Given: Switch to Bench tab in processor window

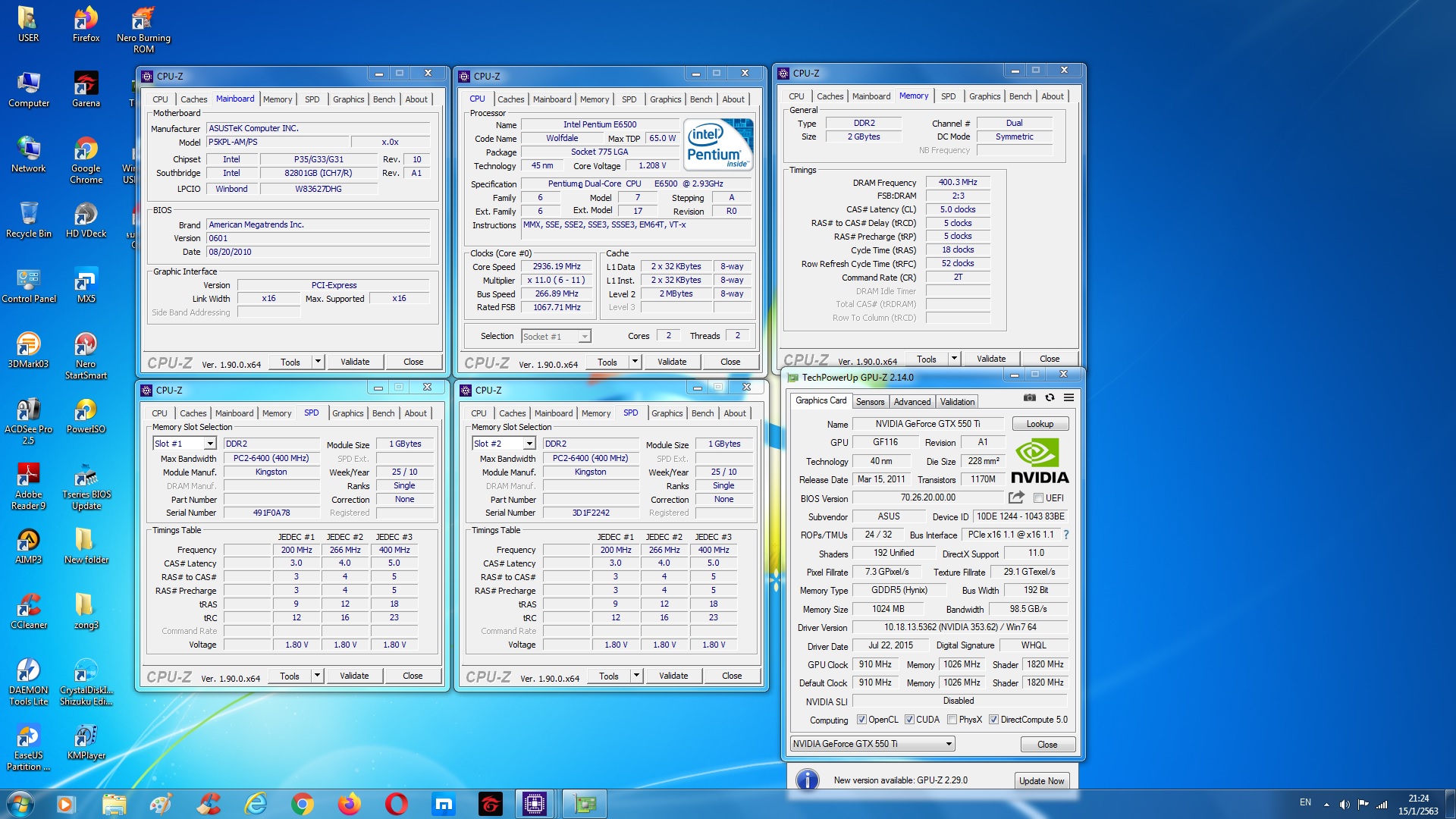Looking at the screenshot, I should pos(701,99).
